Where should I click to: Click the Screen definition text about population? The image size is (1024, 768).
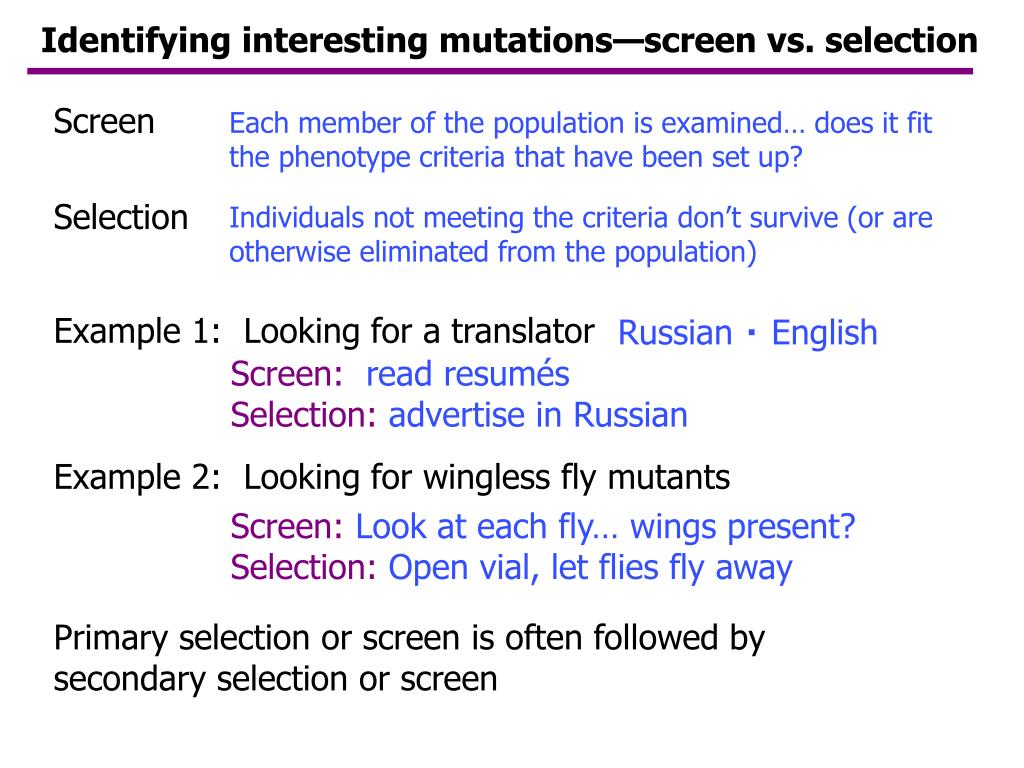pyautogui.click(x=580, y=140)
